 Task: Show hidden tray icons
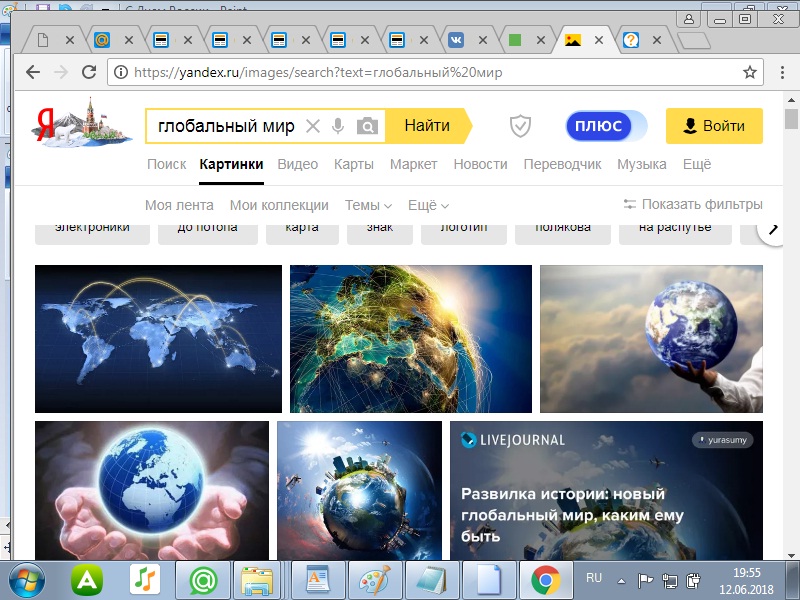click(x=621, y=581)
